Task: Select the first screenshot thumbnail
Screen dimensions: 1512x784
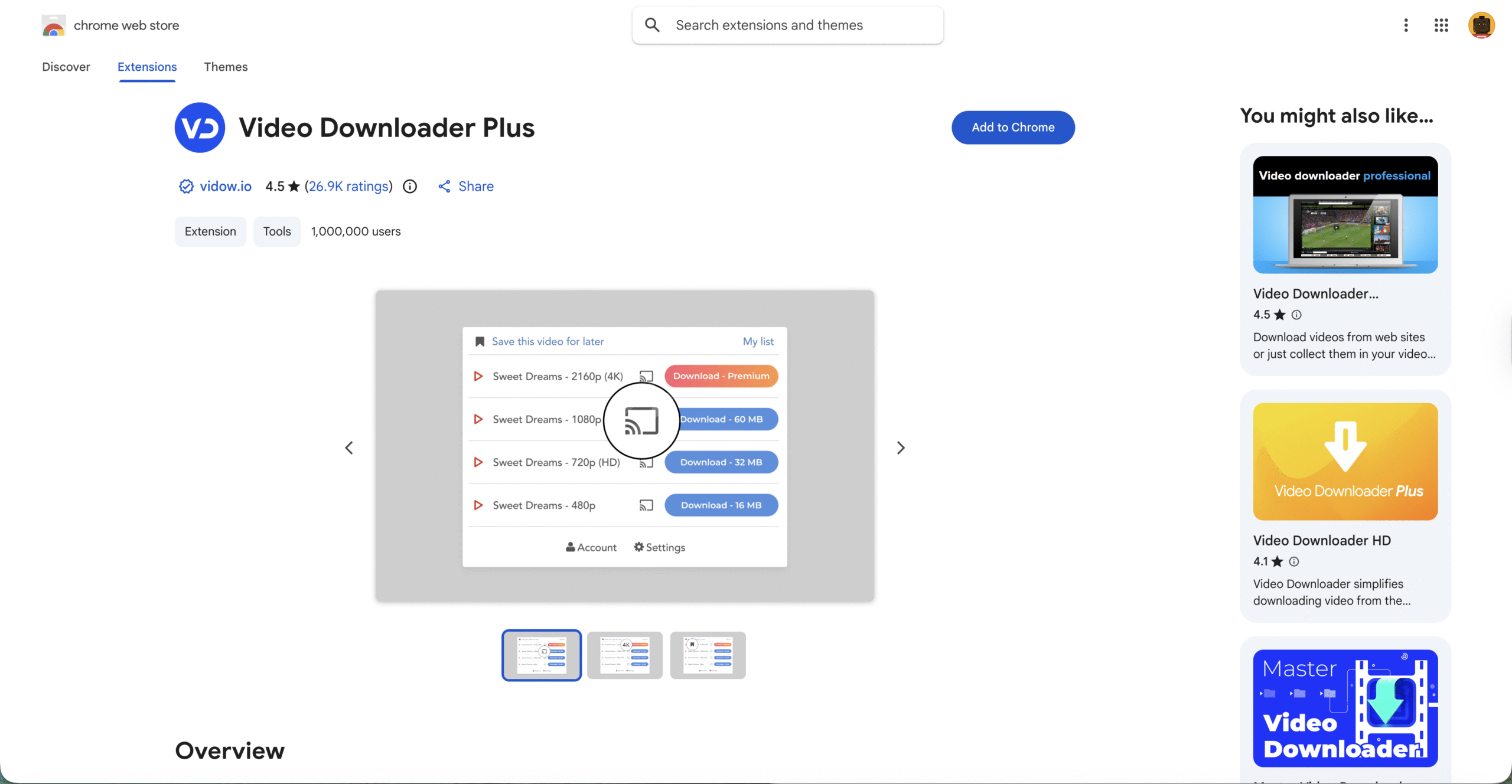Action: coord(542,655)
